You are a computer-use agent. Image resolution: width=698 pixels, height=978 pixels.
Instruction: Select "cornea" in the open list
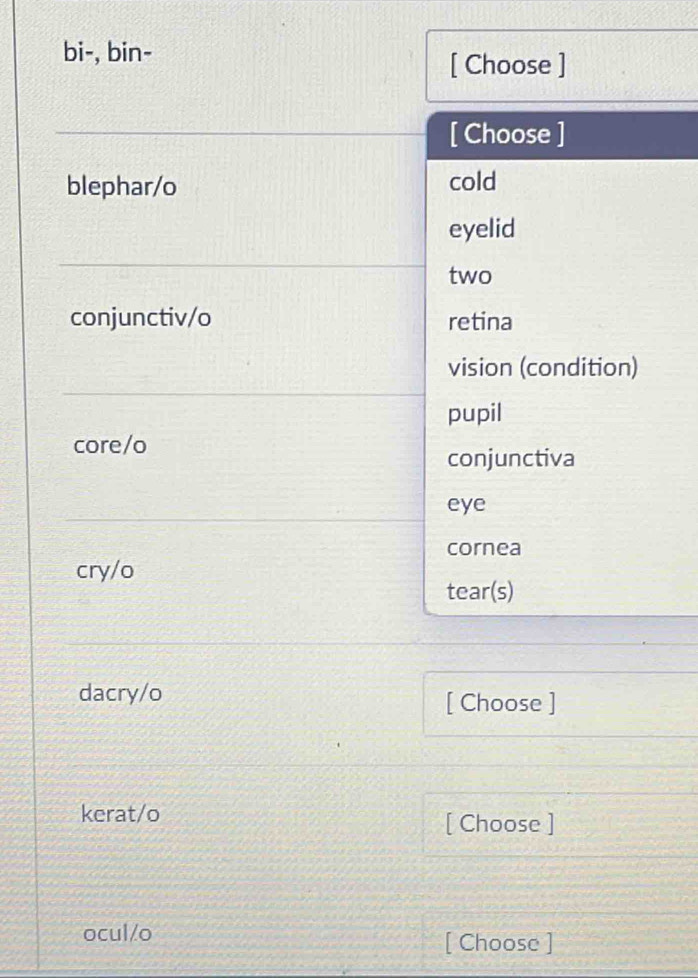point(484,548)
